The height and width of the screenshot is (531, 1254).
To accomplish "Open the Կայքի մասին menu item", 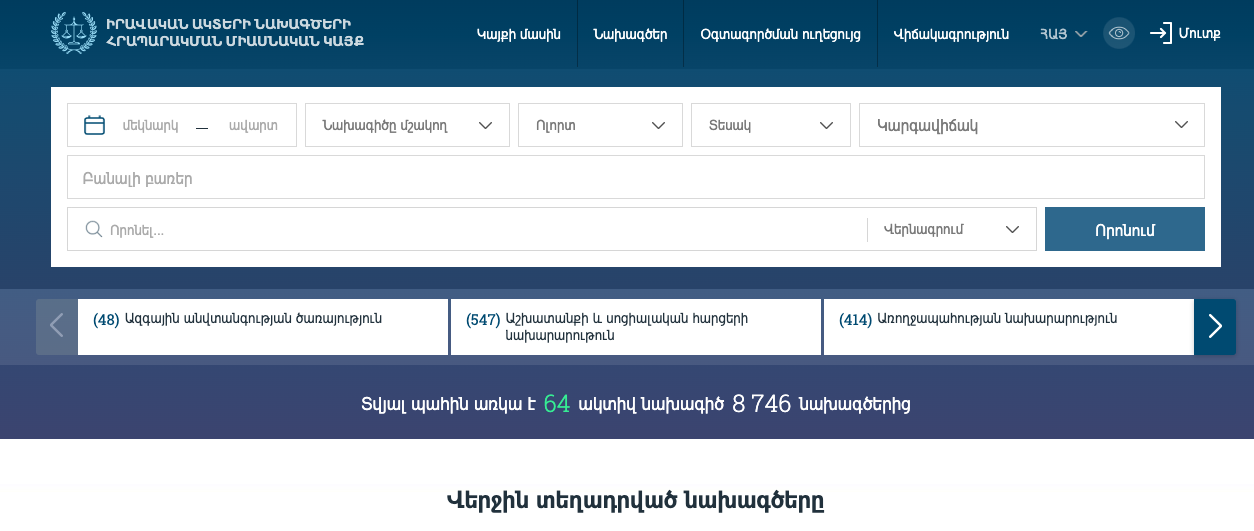I will pyautogui.click(x=518, y=34).
